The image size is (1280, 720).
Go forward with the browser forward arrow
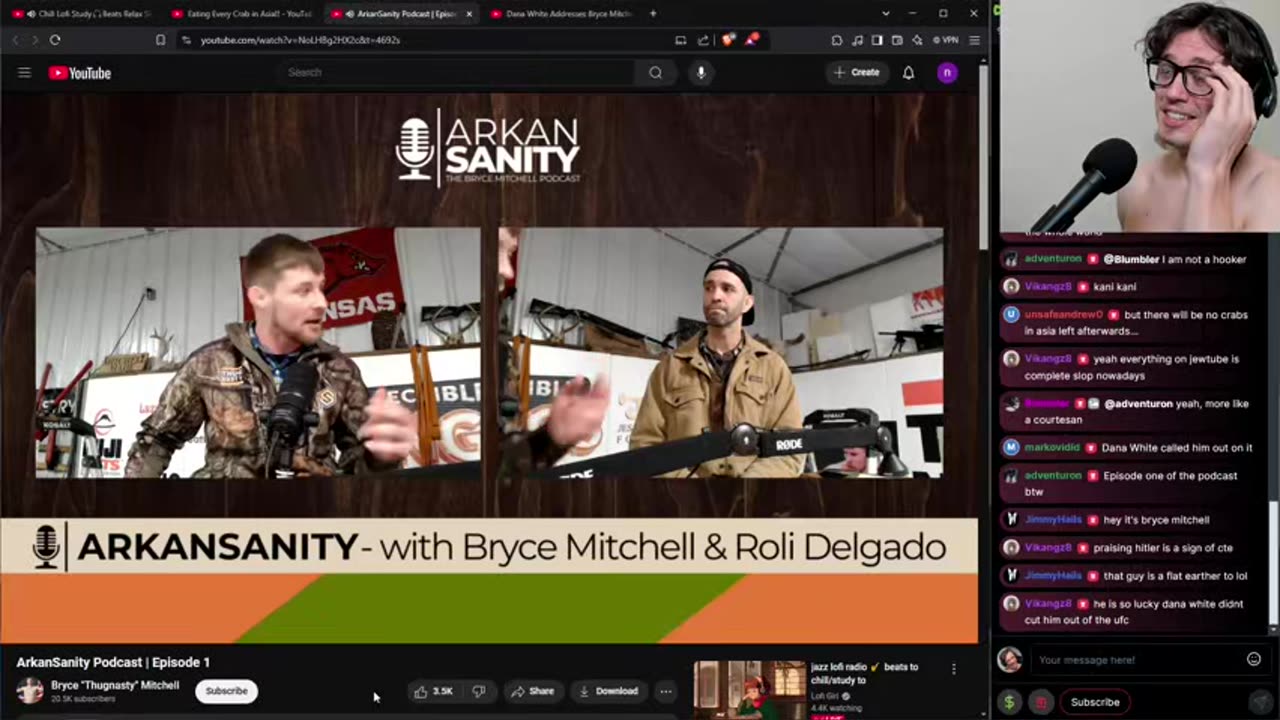(x=34, y=40)
